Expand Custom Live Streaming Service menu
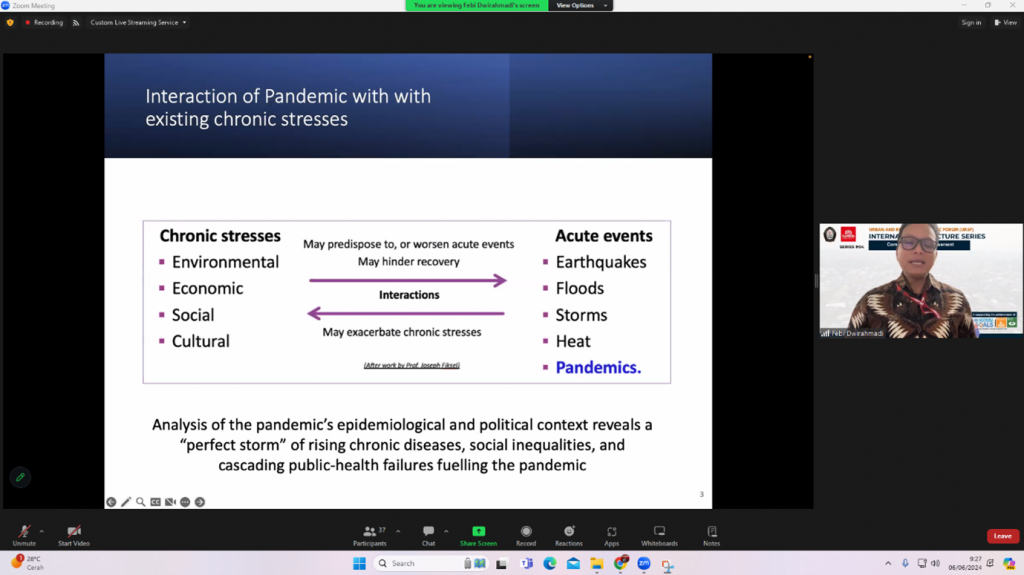Screen dimensions: 1024x575 [138, 22]
